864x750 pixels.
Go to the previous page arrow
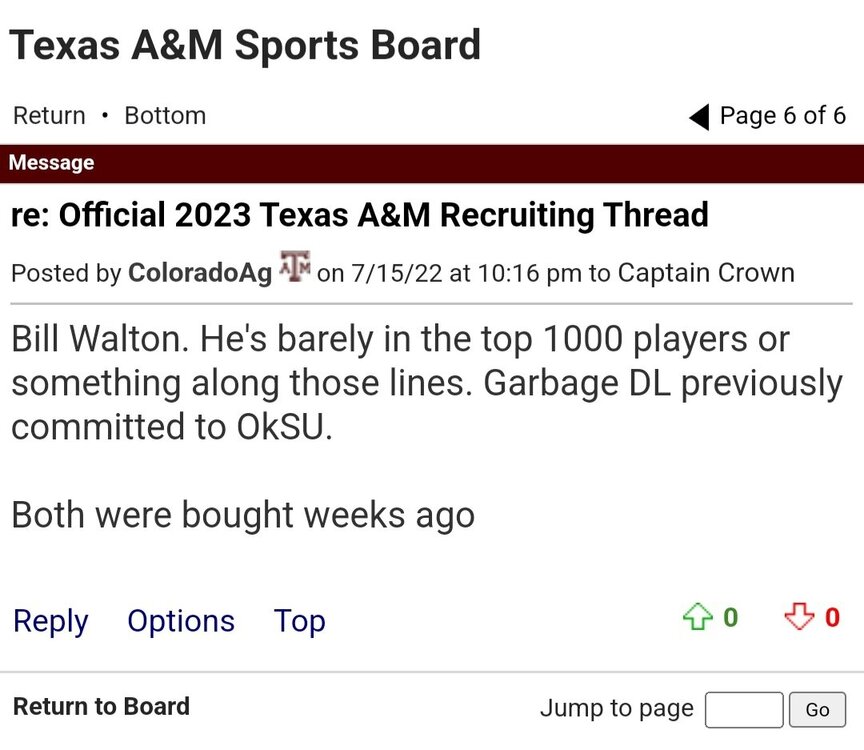pos(699,117)
